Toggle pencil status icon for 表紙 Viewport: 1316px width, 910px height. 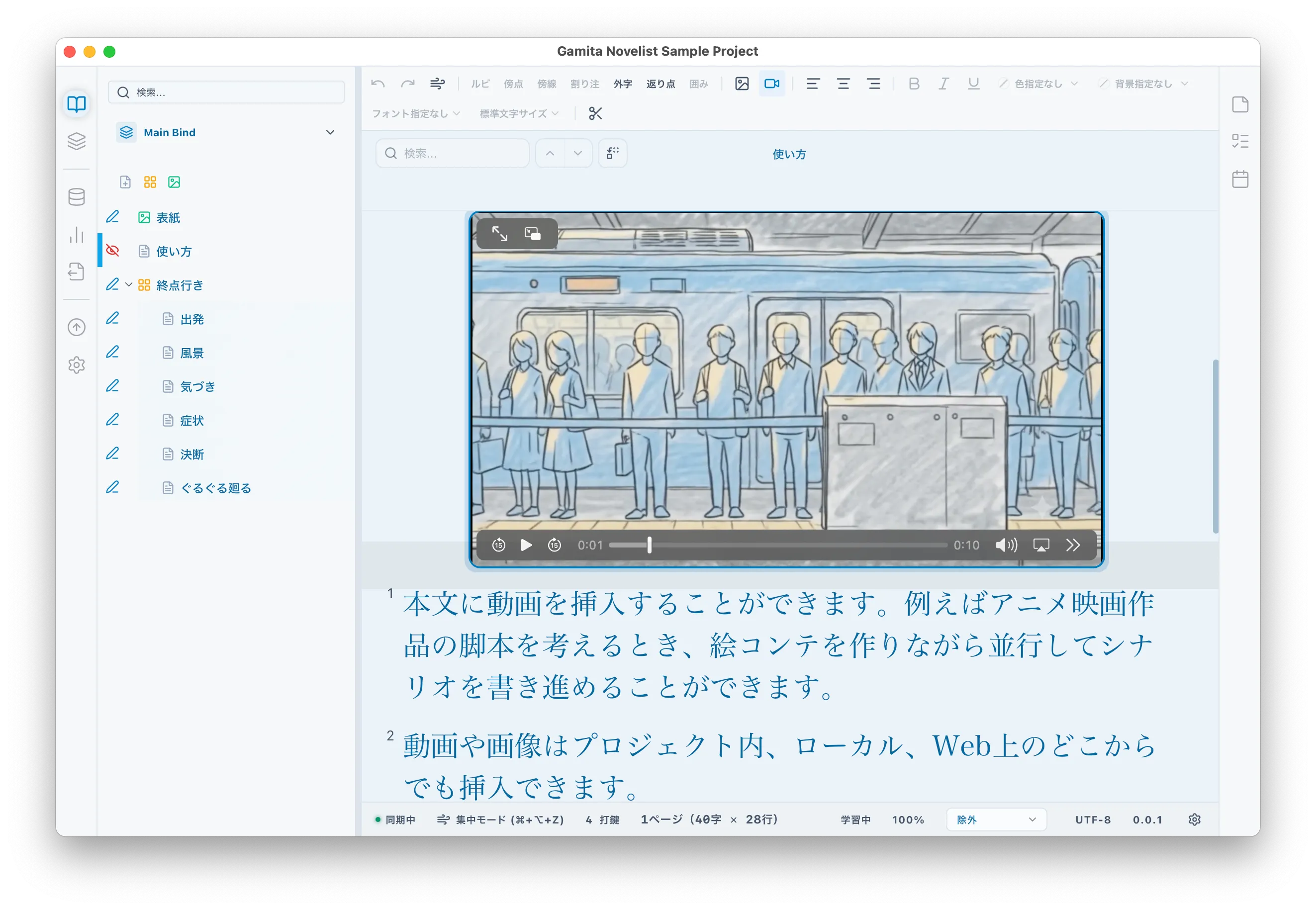[x=113, y=217]
